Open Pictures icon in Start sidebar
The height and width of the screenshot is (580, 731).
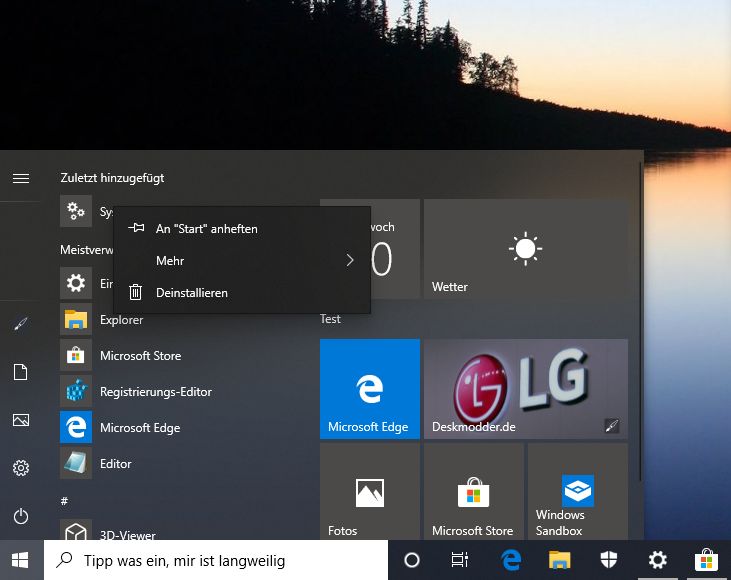tap(21, 420)
